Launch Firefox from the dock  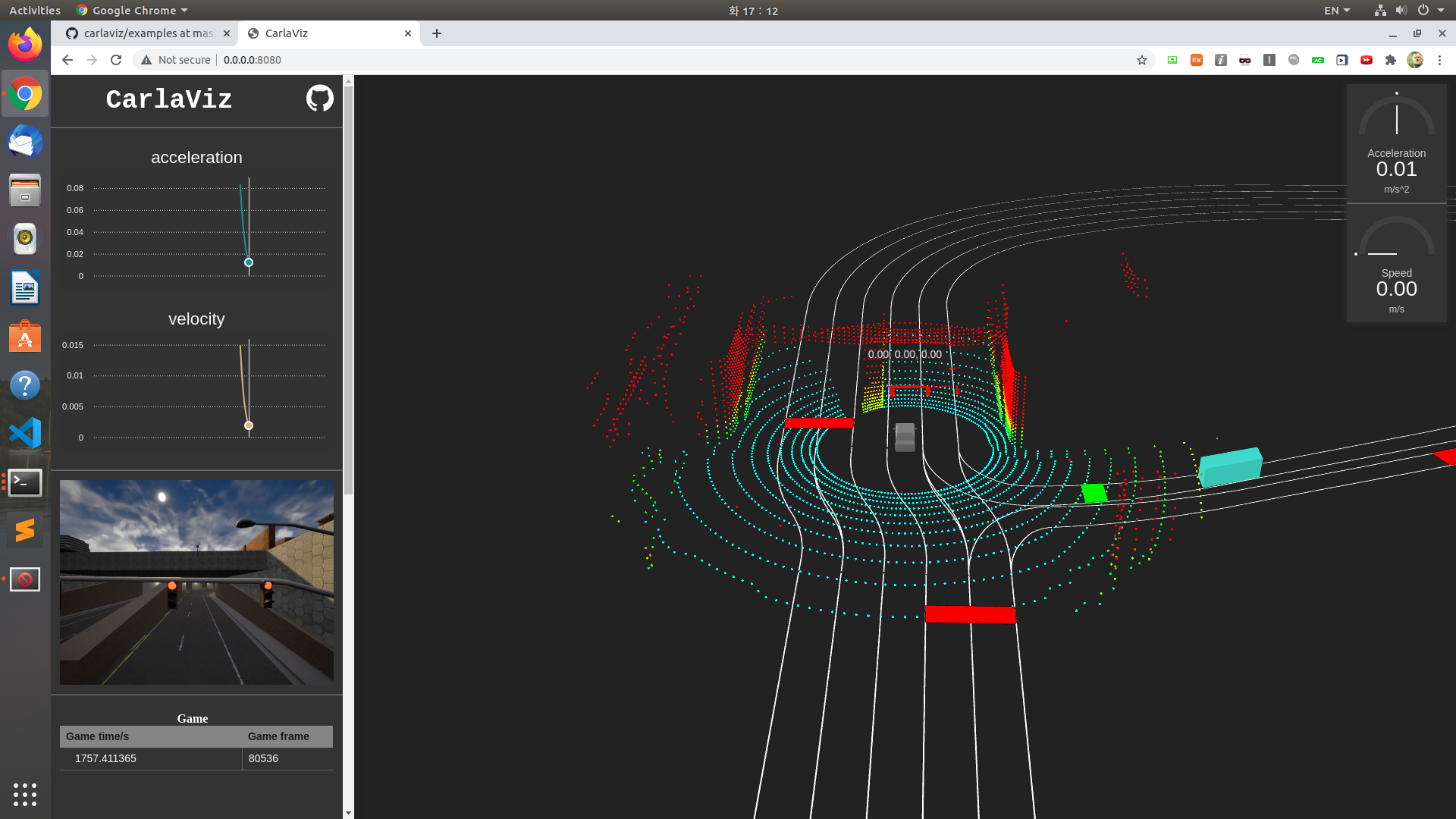pyautogui.click(x=25, y=45)
